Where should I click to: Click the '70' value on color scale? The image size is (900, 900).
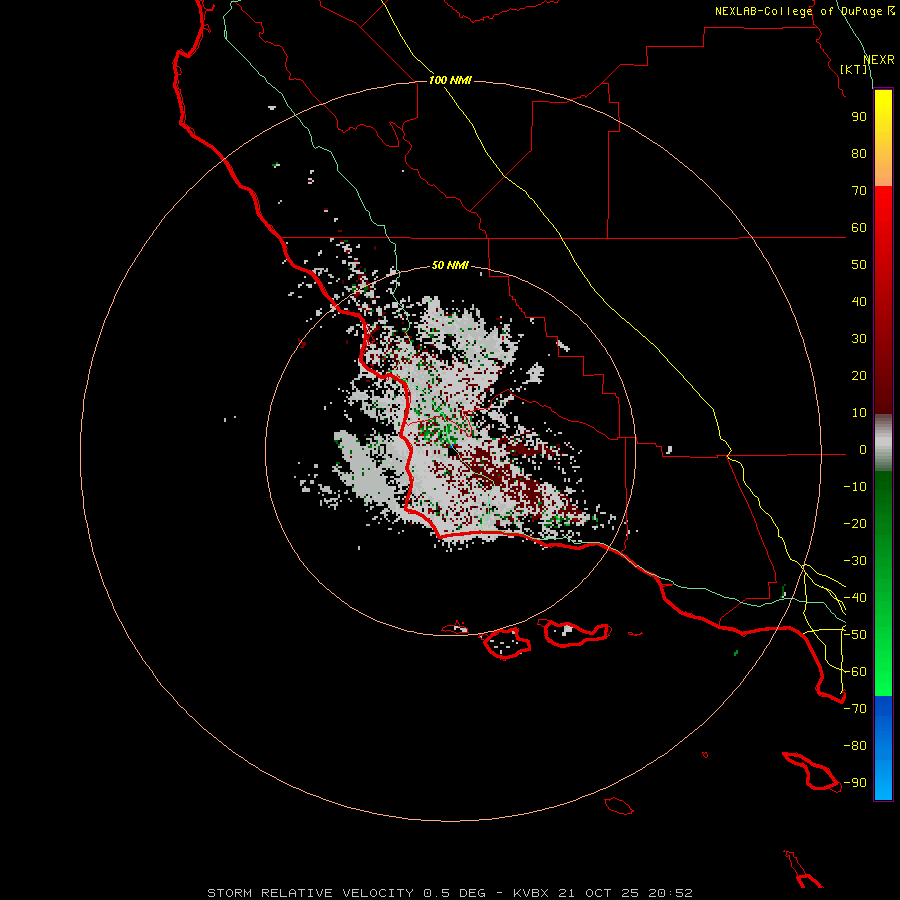[x=859, y=191]
